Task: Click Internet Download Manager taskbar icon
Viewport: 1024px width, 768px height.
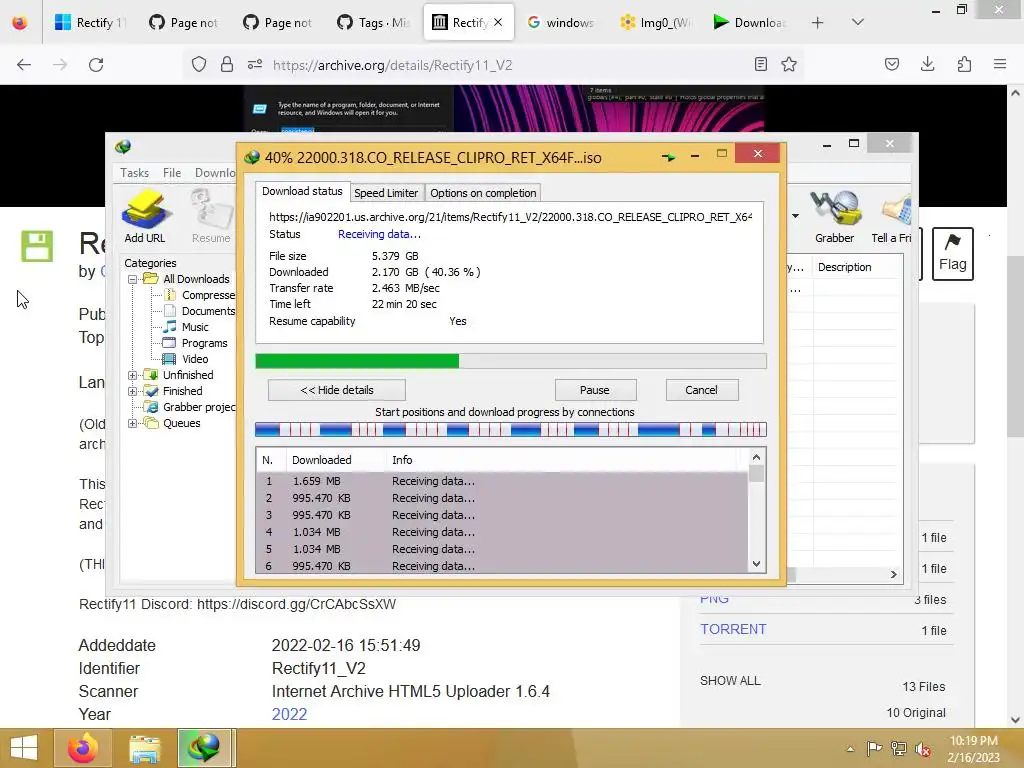Action: pyautogui.click(x=204, y=748)
